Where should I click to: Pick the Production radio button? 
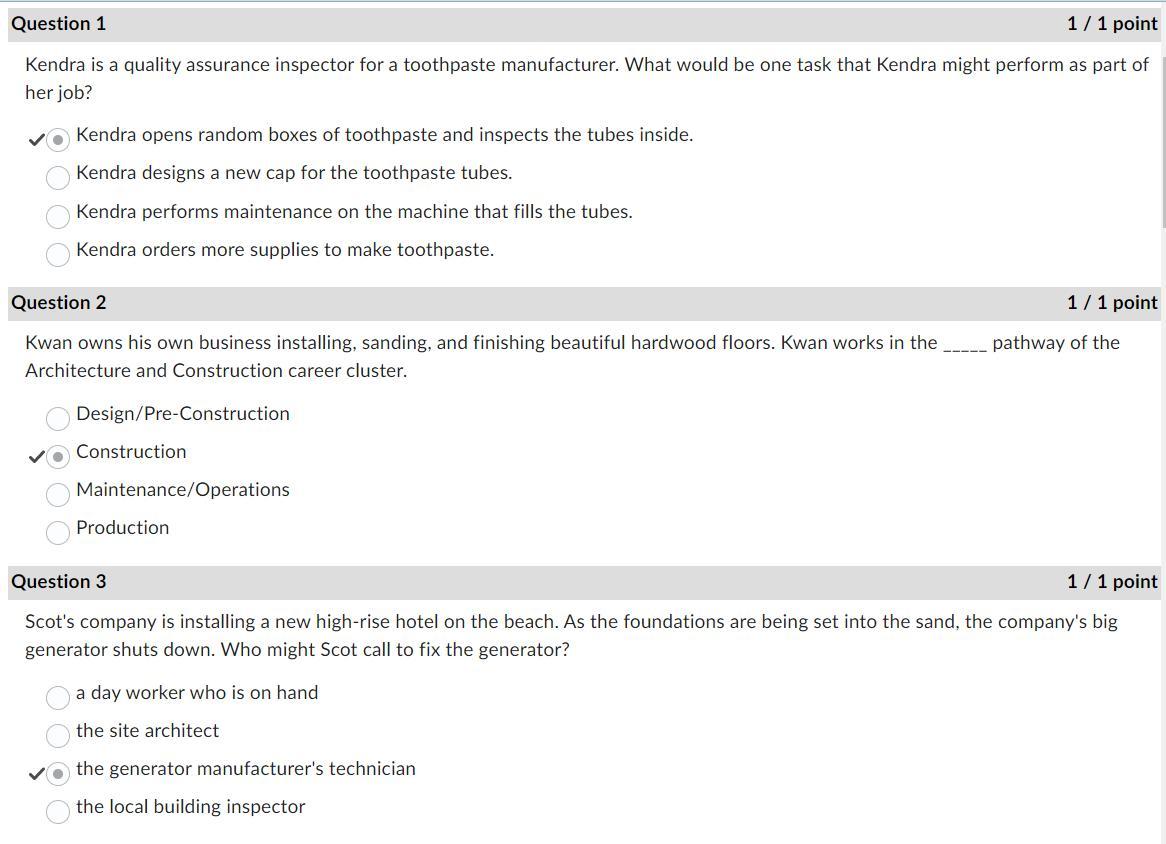(x=58, y=532)
